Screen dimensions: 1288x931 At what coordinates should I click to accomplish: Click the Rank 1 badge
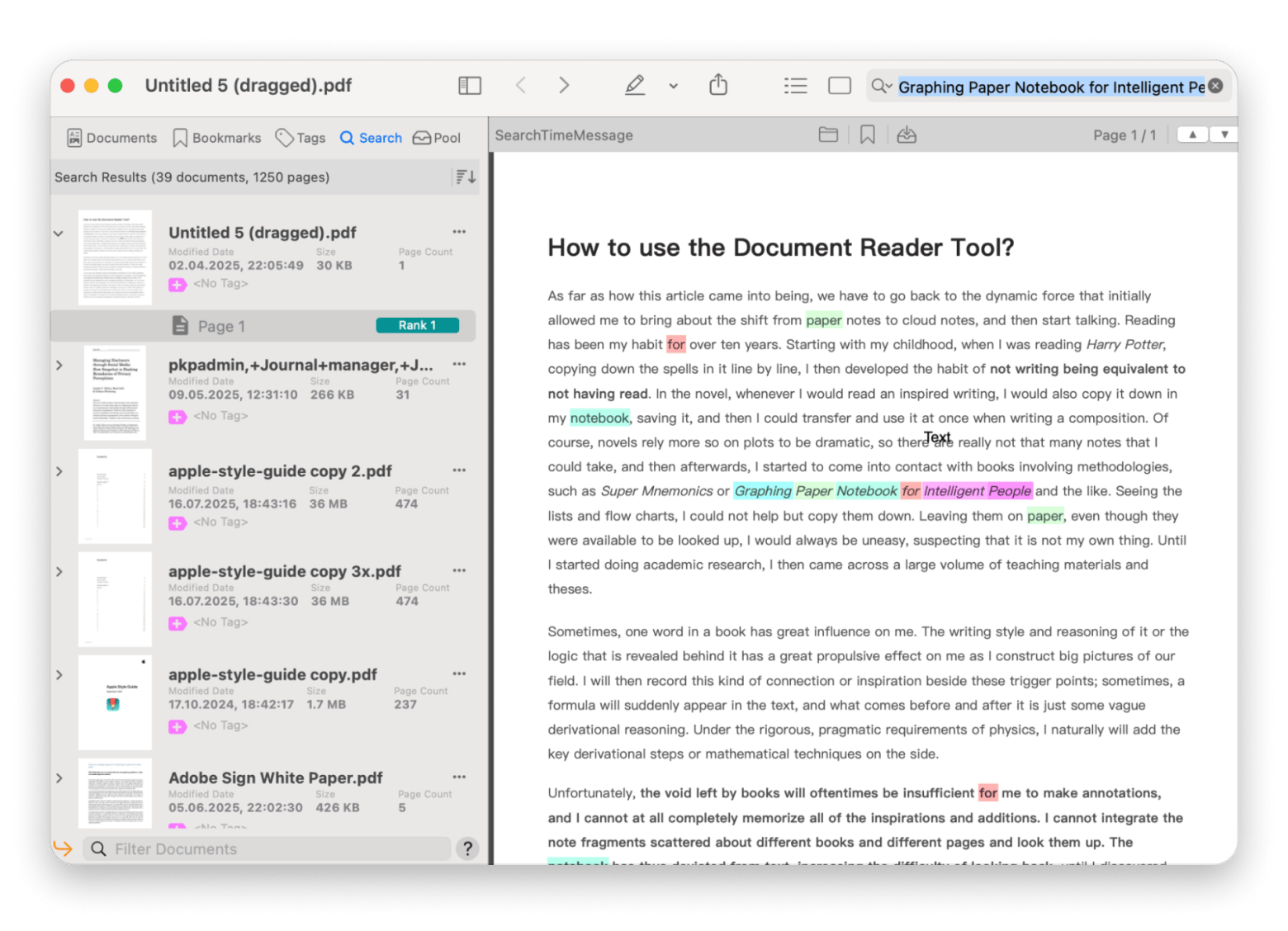[417, 325]
